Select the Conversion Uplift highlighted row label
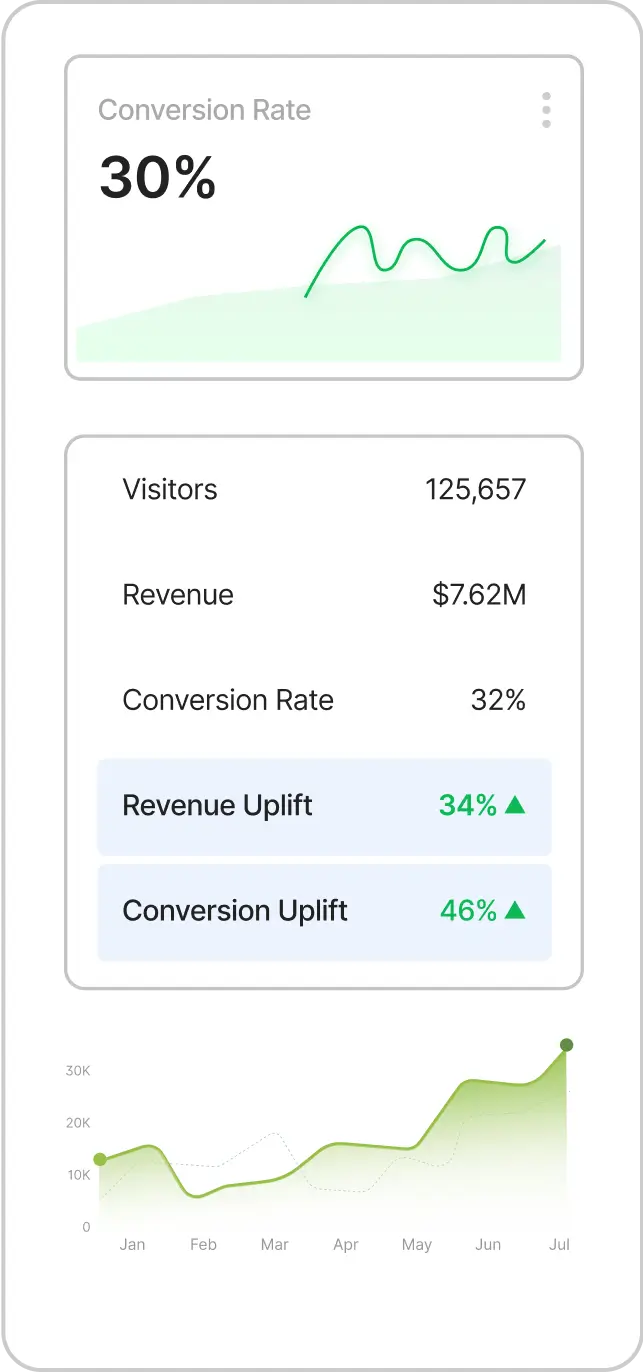Image resolution: width=643 pixels, height=1372 pixels. (235, 911)
